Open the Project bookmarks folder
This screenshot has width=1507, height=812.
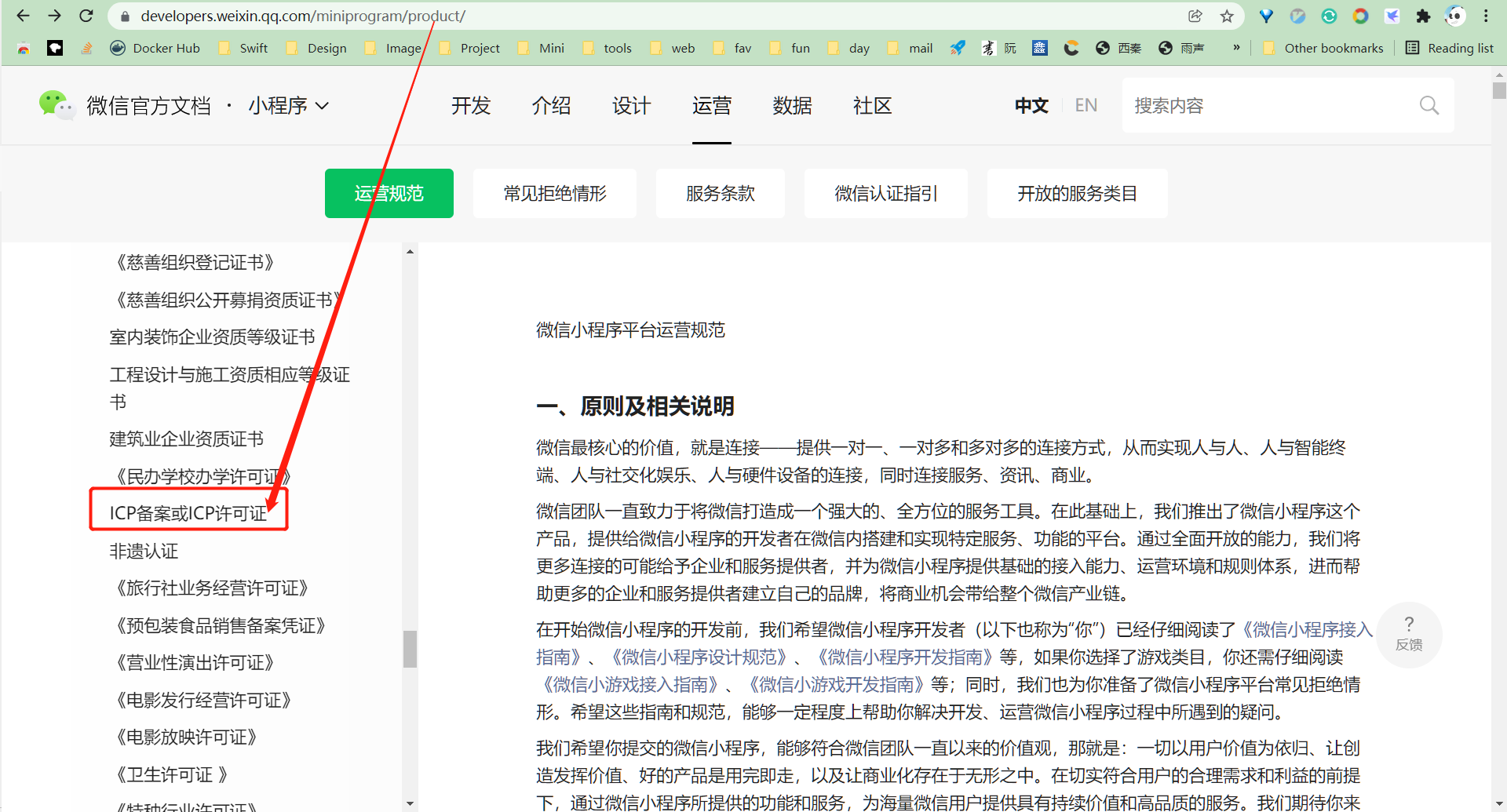469,48
